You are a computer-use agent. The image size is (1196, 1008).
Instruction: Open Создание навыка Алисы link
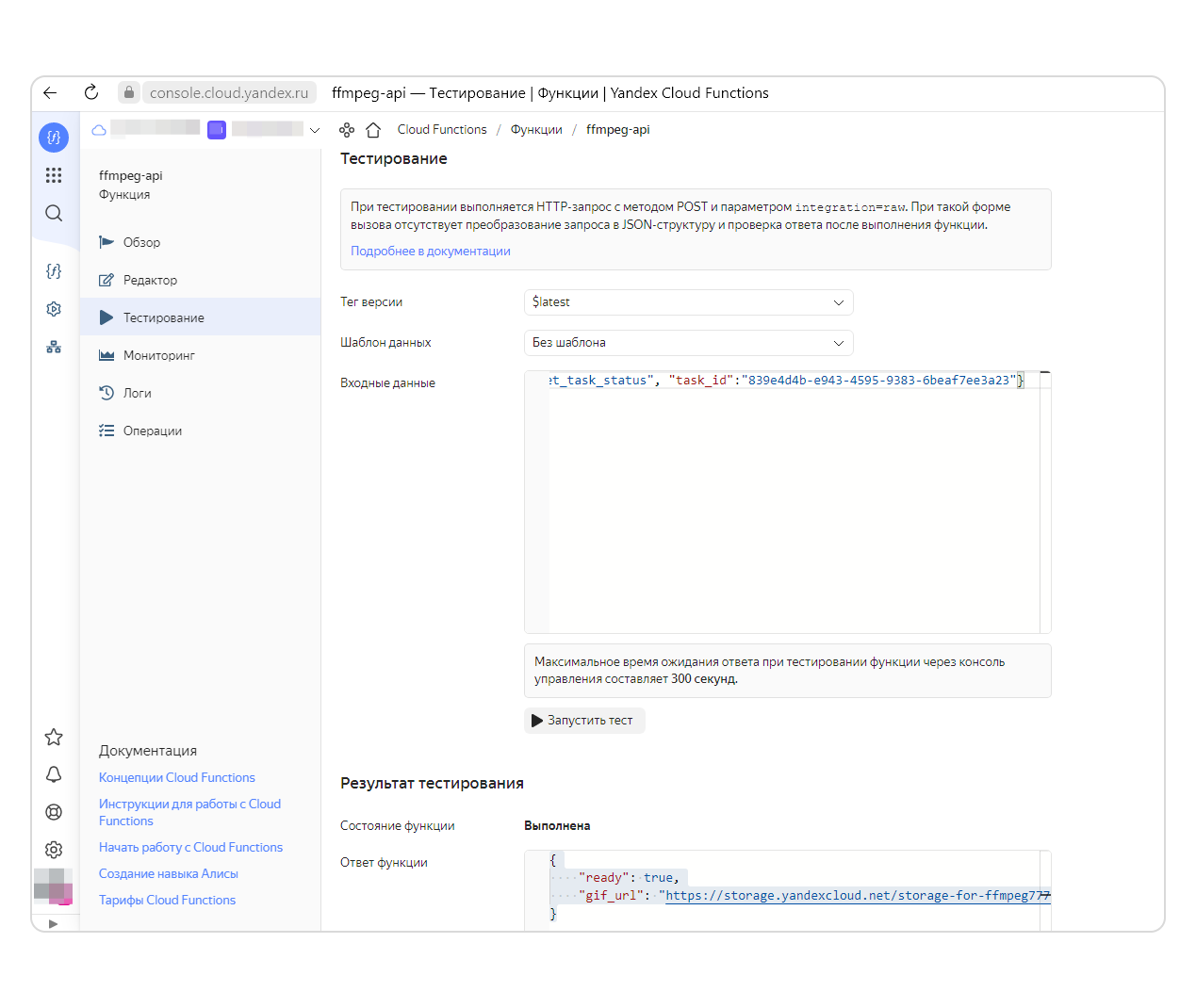click(169, 874)
